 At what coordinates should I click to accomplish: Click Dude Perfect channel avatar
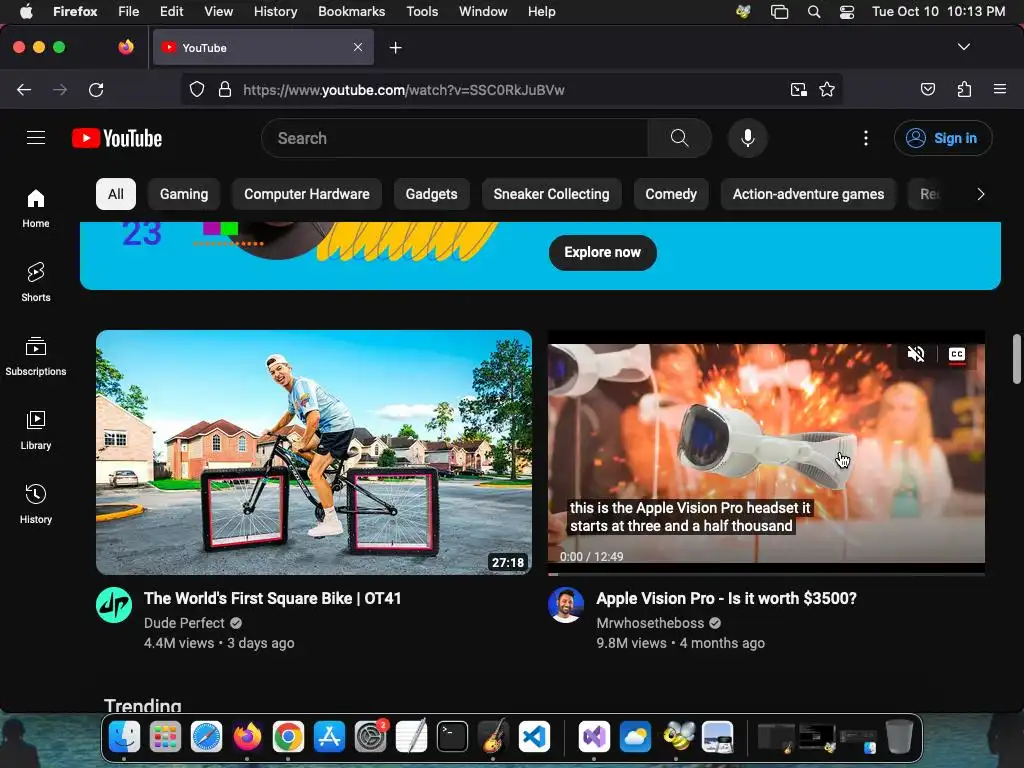point(114,605)
